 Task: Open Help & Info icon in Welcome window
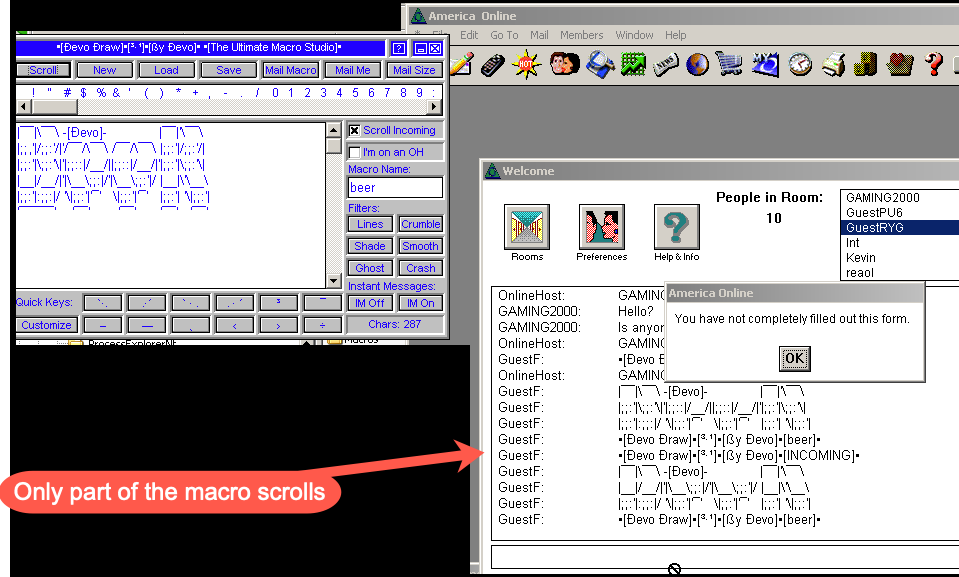pos(676,227)
